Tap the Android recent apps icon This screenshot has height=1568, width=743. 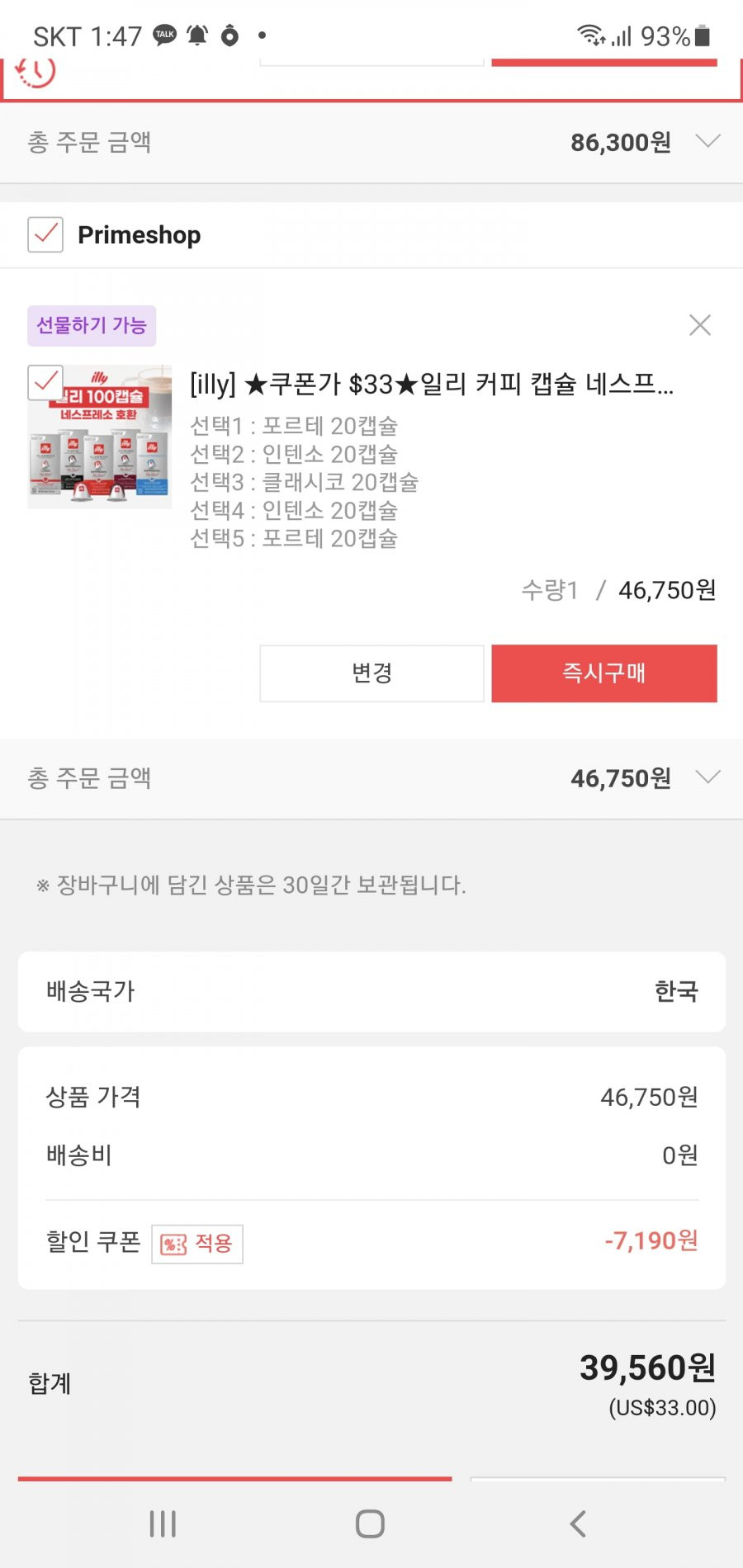click(163, 1523)
